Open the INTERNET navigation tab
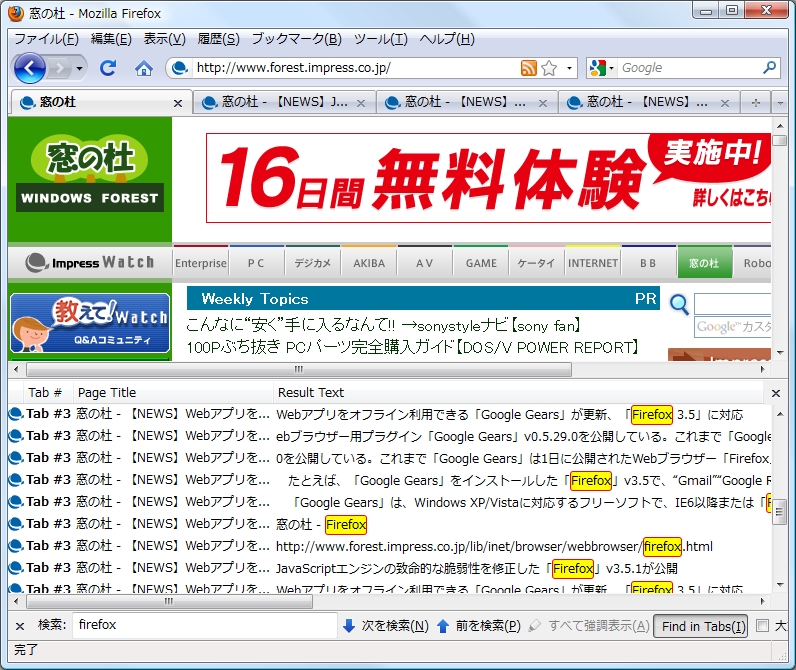 [592, 263]
